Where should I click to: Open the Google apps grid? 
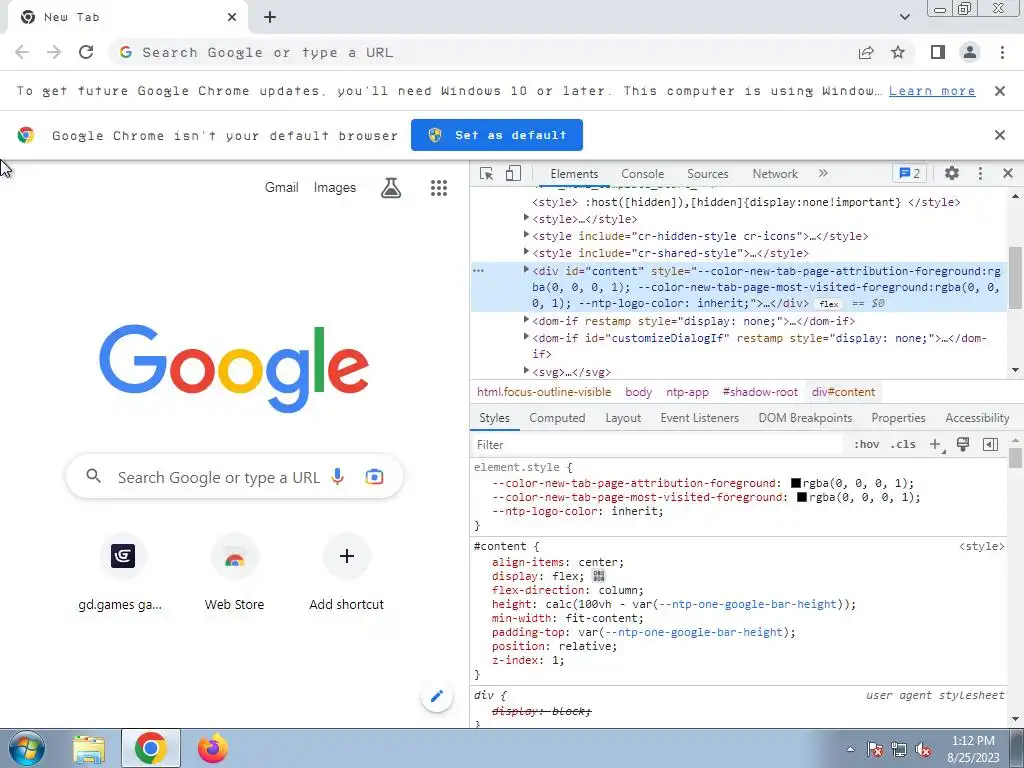439,188
